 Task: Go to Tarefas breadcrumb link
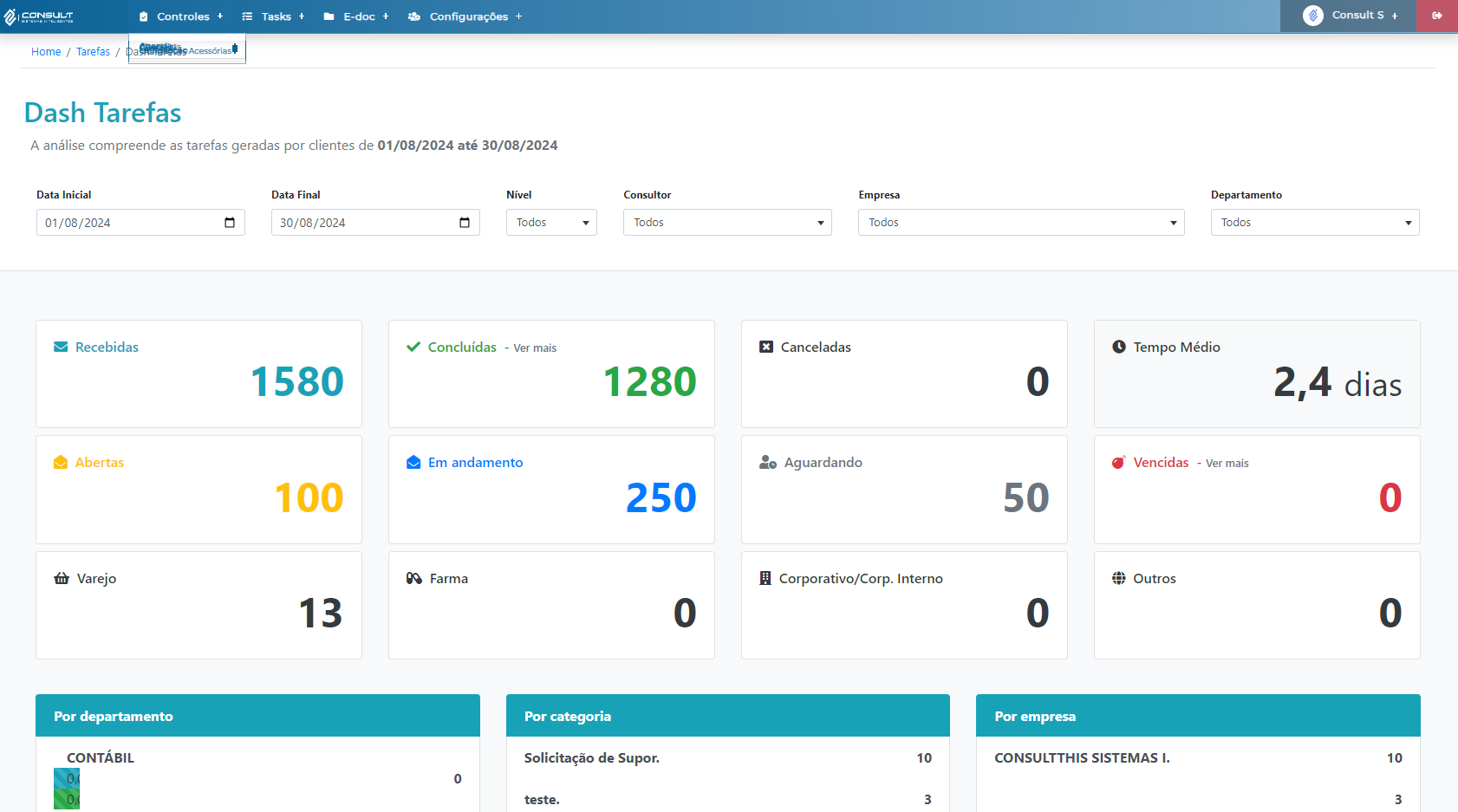pos(93,52)
